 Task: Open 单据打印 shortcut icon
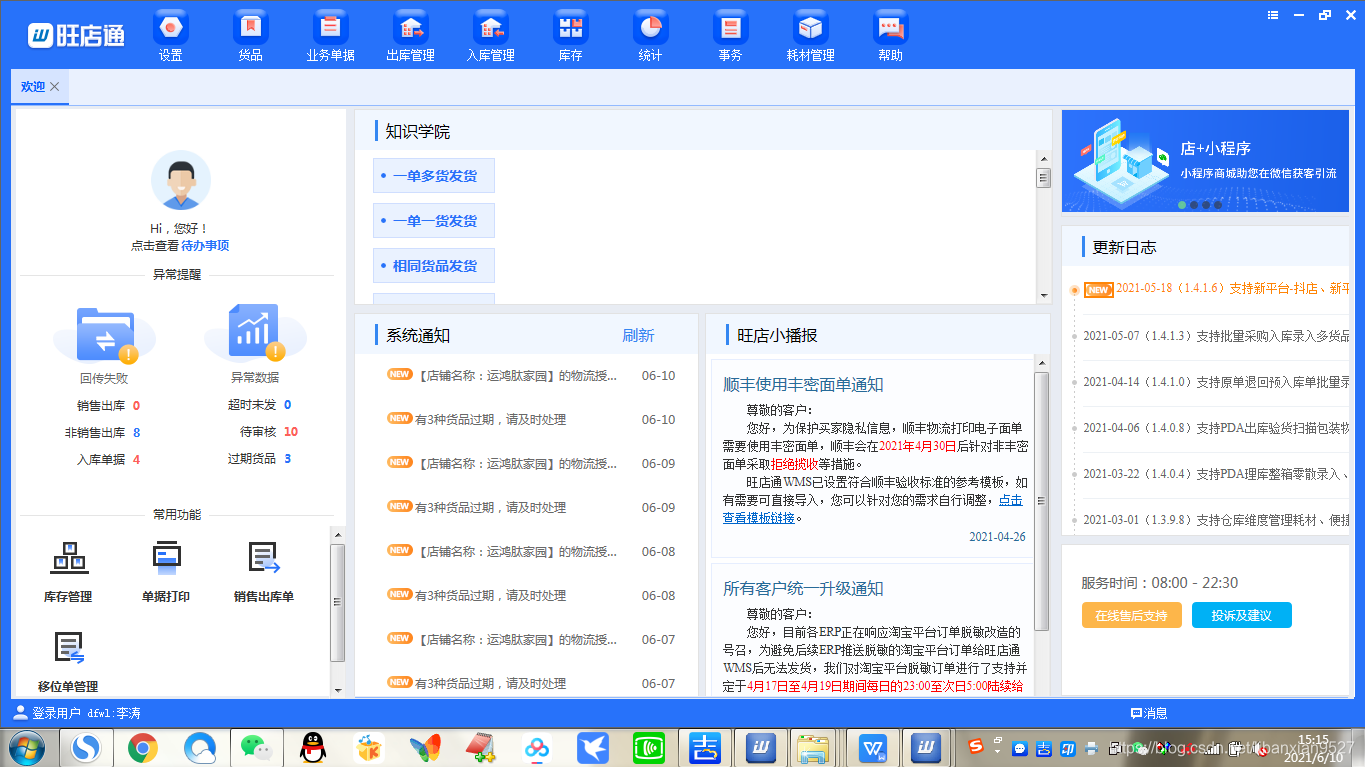pyautogui.click(x=166, y=558)
